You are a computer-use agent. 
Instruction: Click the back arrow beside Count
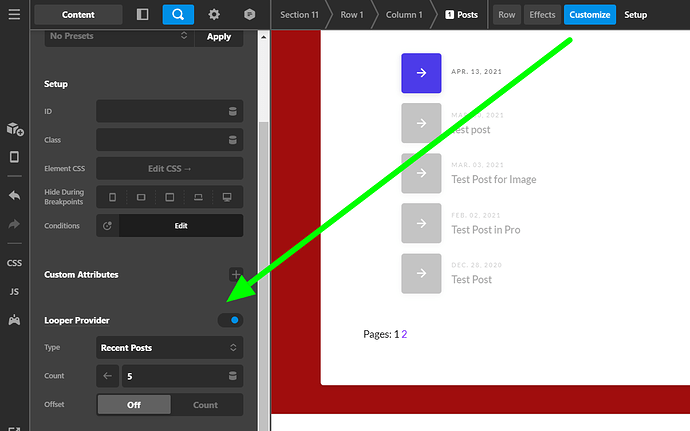coord(107,376)
